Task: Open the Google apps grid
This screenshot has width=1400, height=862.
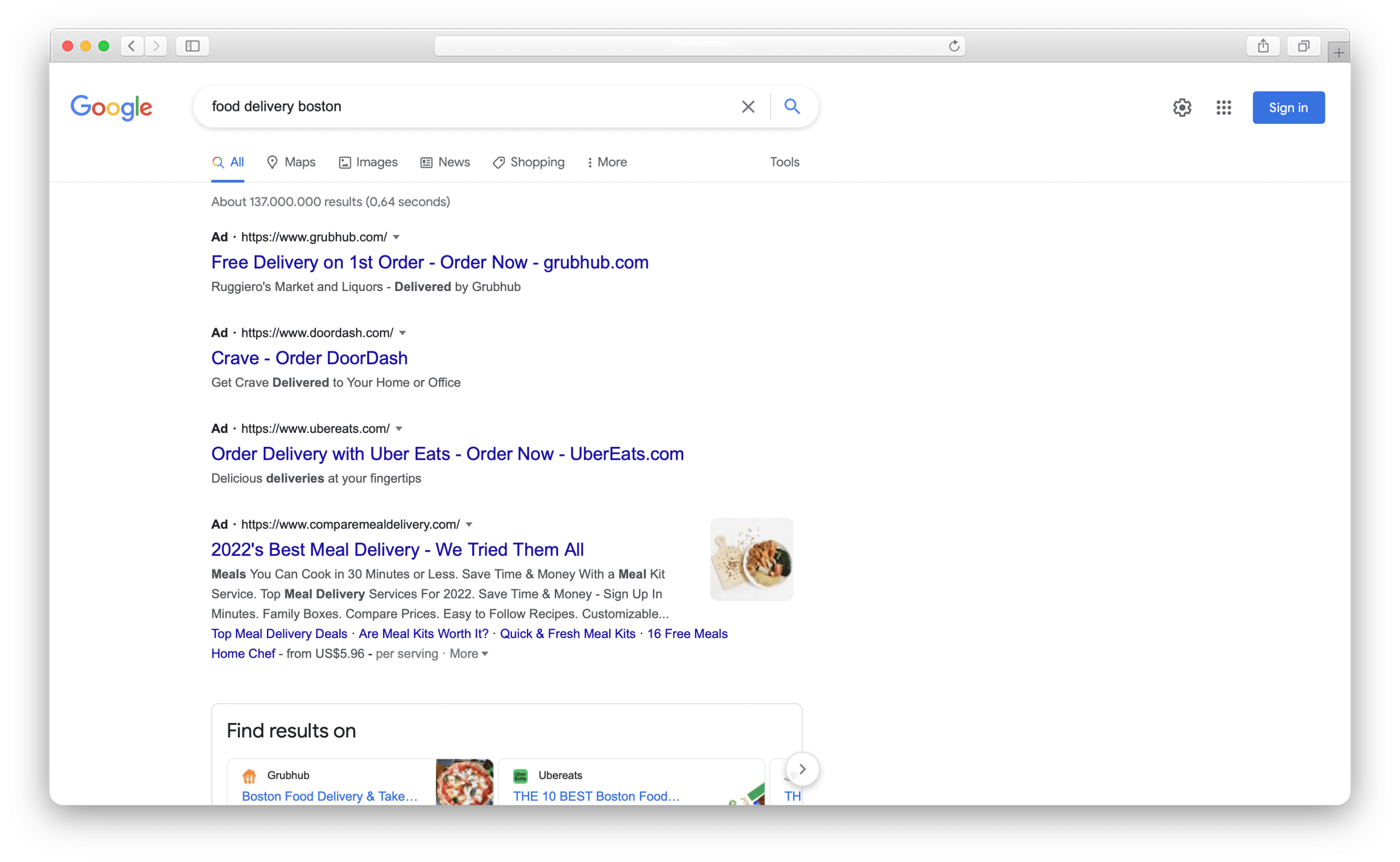Action: pos(1223,108)
